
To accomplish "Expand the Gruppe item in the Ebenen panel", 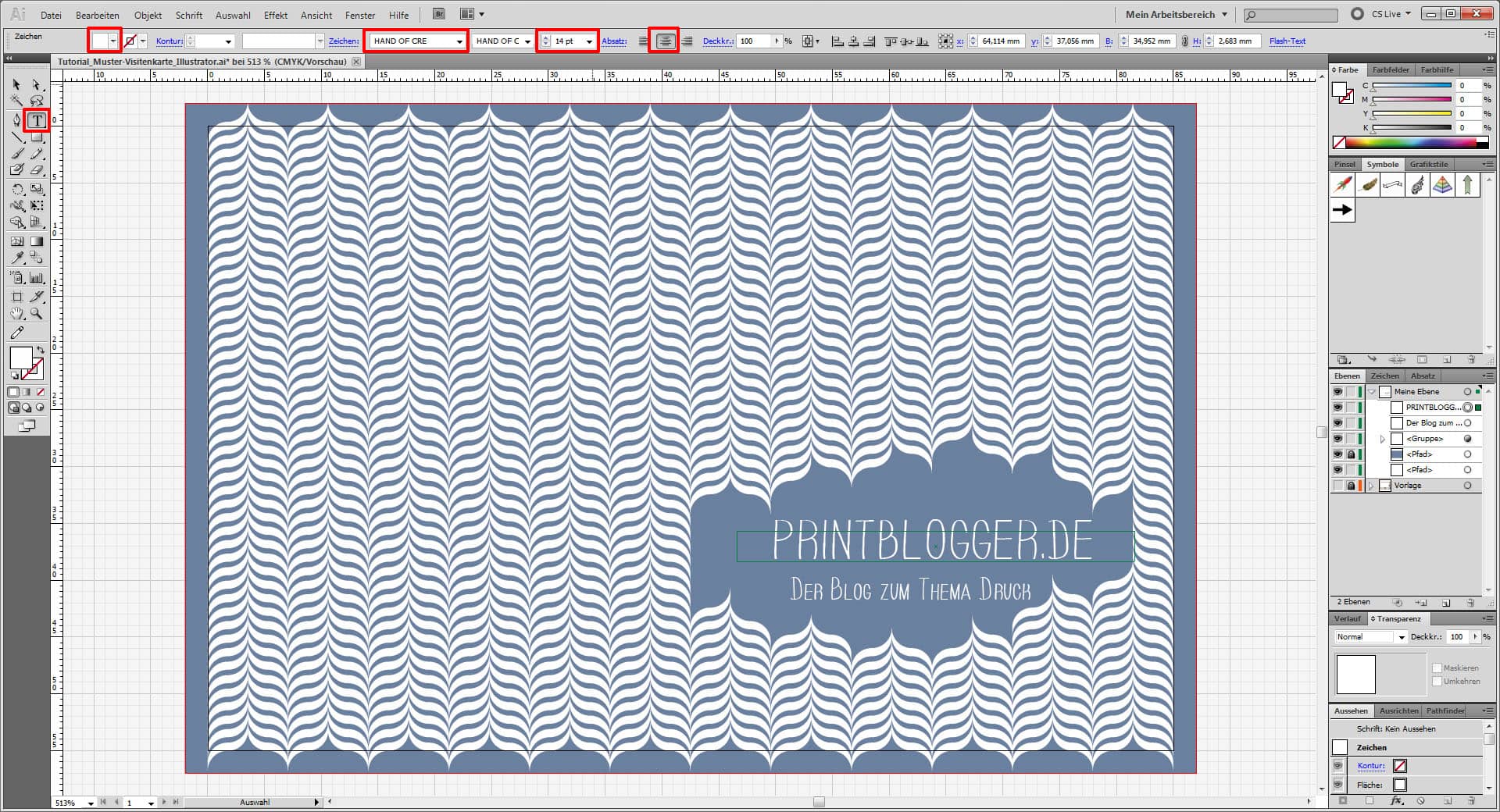I will pos(1381,438).
